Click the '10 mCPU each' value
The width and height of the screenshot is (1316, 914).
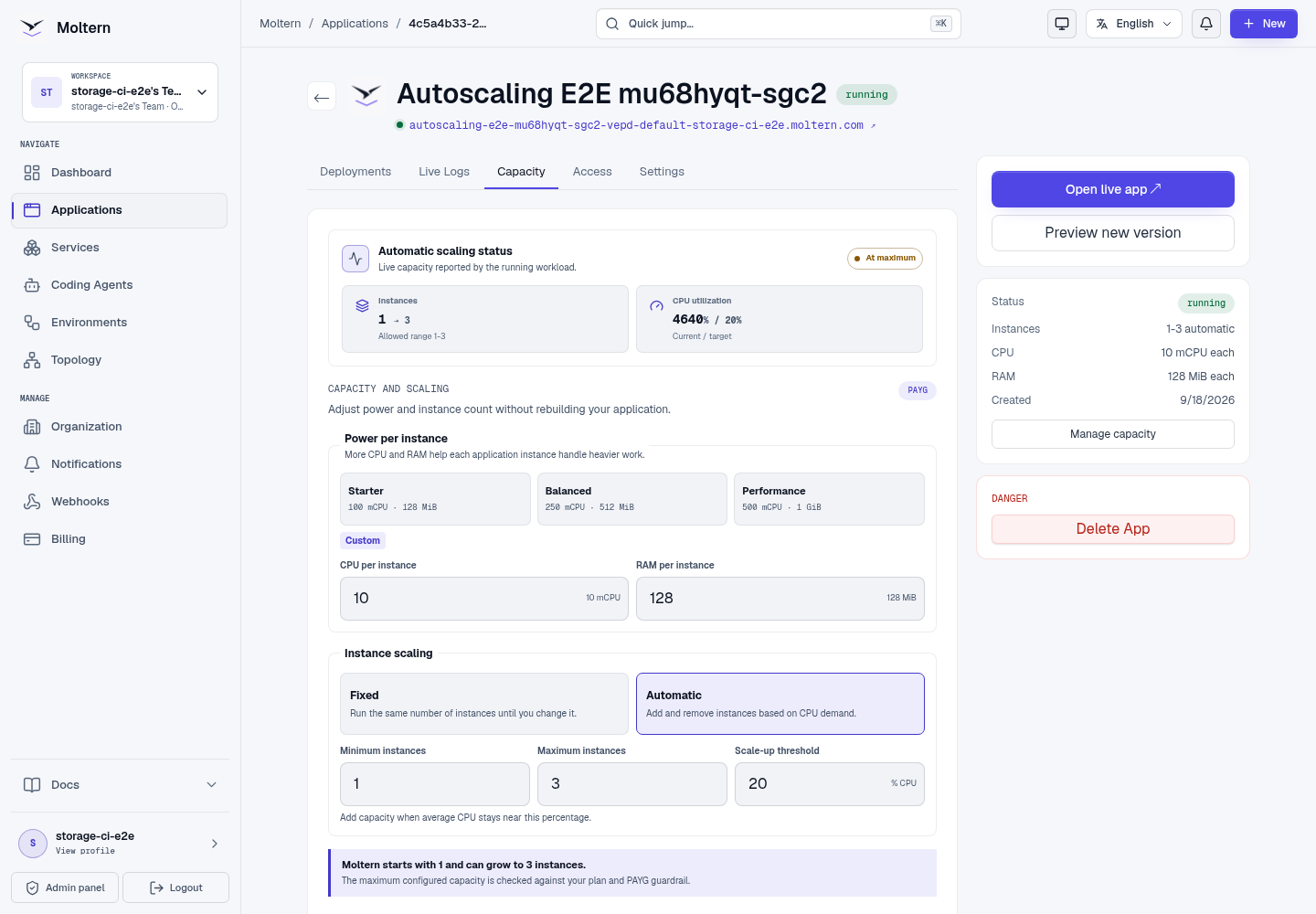tap(1197, 353)
